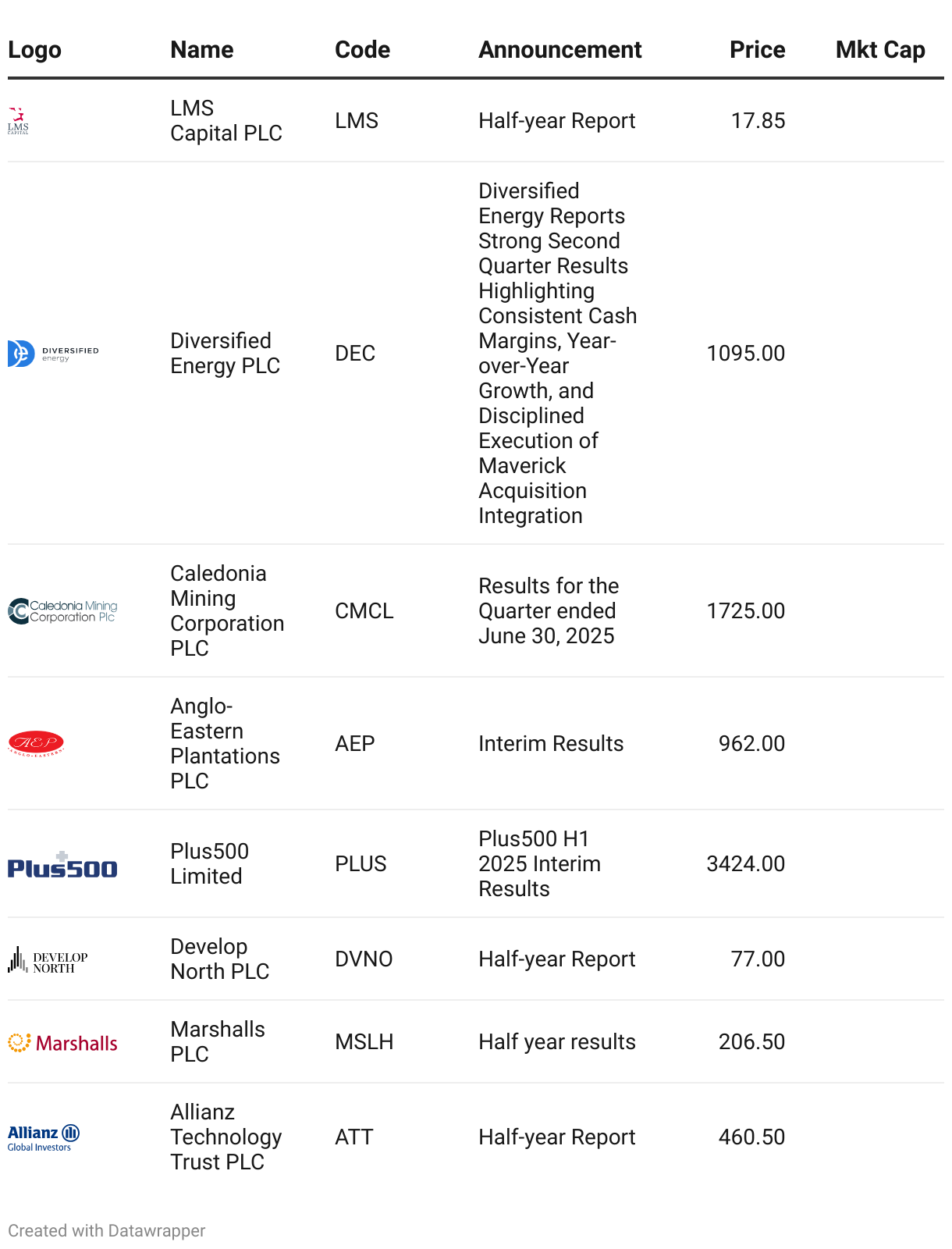Click the Announcement column header
952x1249 pixels.
pyautogui.click(x=559, y=50)
